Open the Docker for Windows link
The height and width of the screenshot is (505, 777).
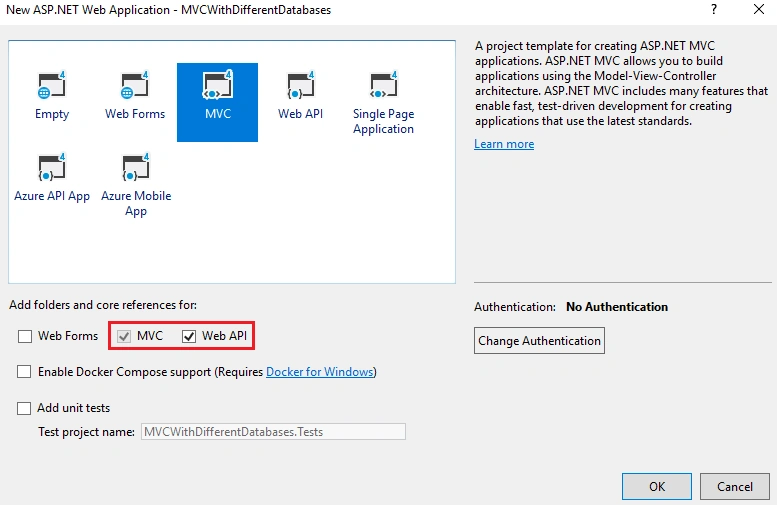tap(320, 372)
